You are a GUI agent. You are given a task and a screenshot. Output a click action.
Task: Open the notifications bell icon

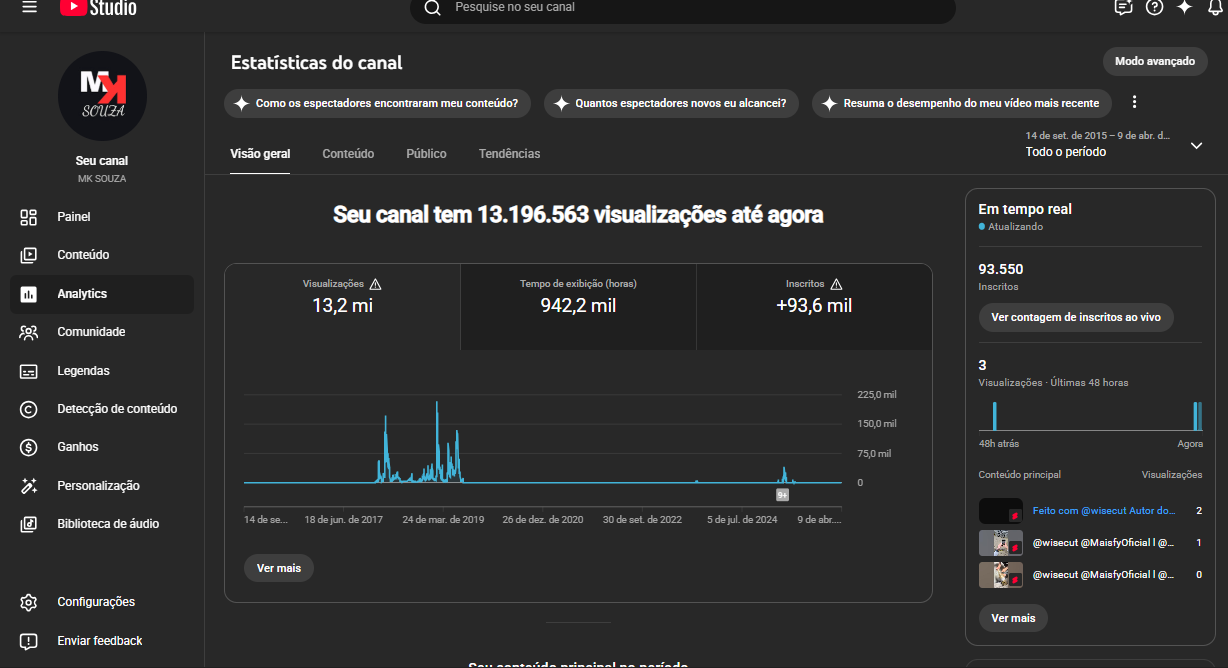coord(1215,7)
